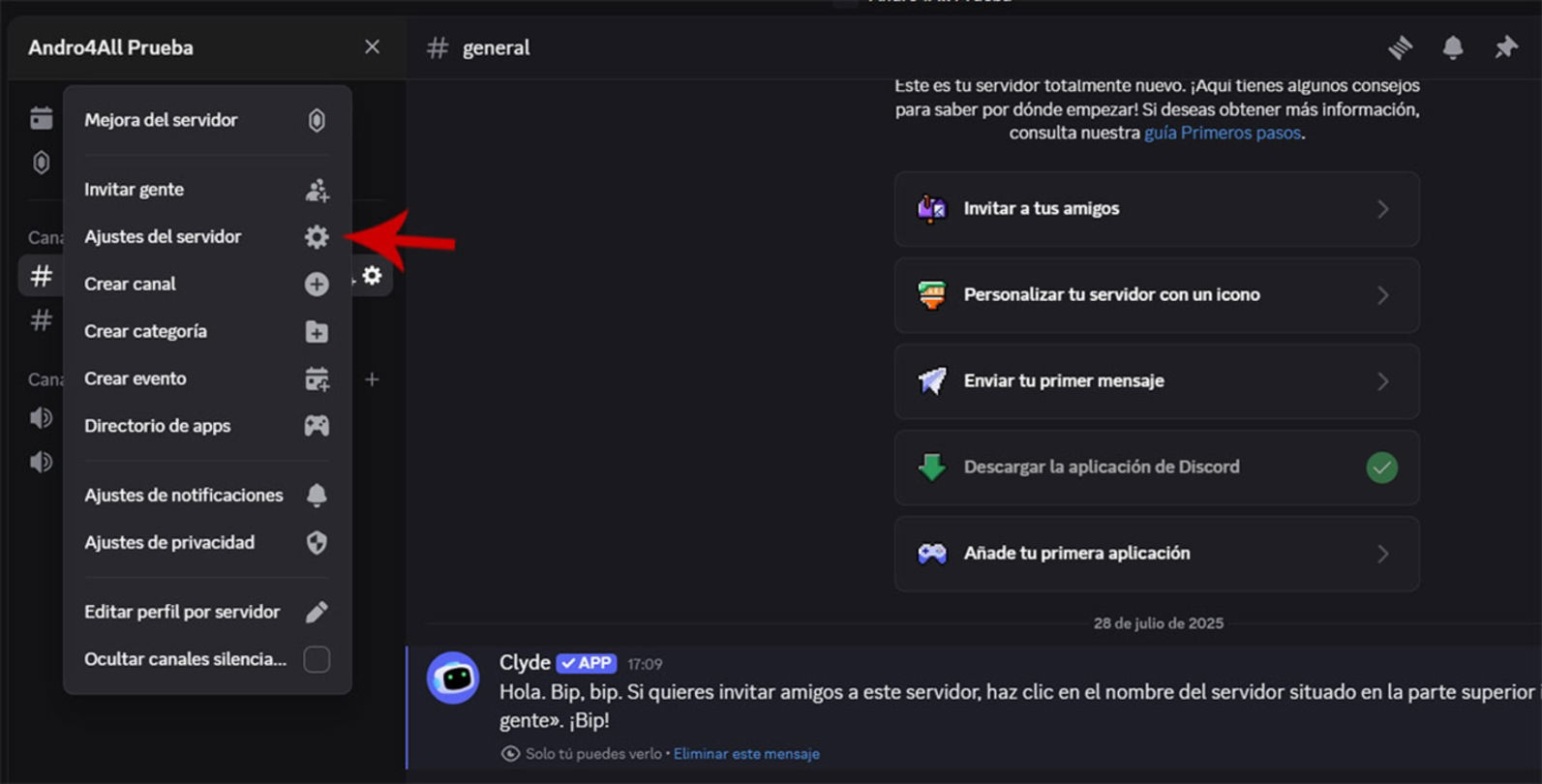Toggle the Ocultar canales silenciados checkbox
Screen dimensions: 1542x784
(317, 659)
